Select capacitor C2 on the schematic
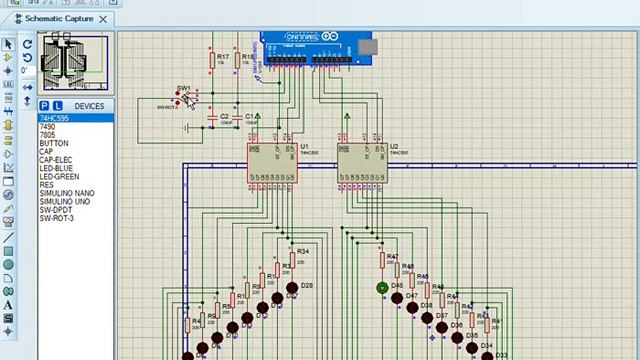 [212, 118]
